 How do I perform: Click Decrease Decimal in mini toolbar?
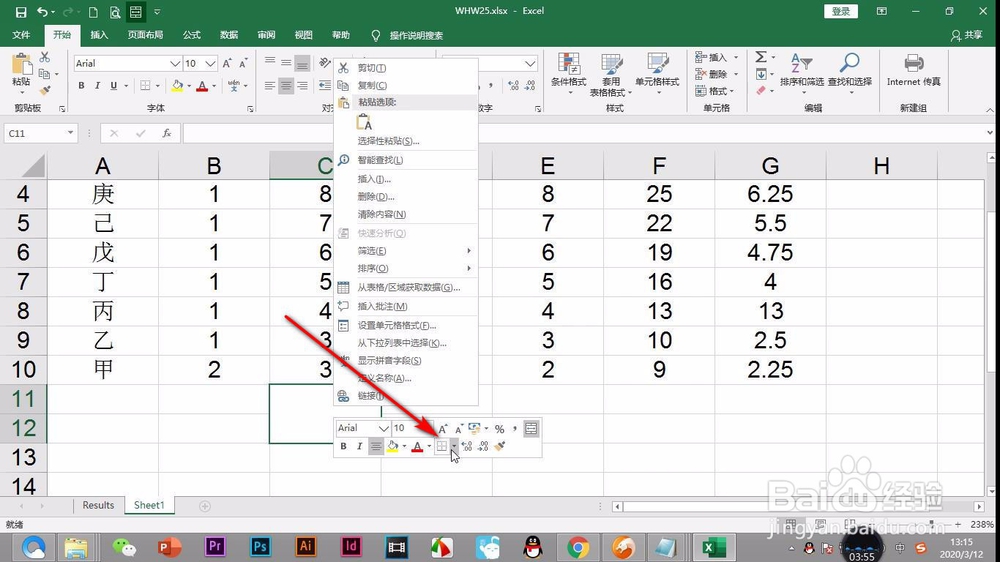click(483, 447)
